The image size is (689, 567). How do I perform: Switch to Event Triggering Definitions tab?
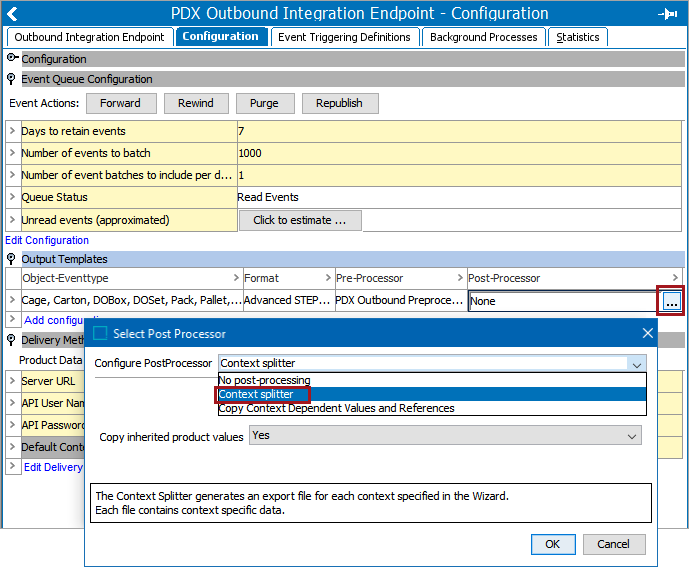click(x=344, y=37)
